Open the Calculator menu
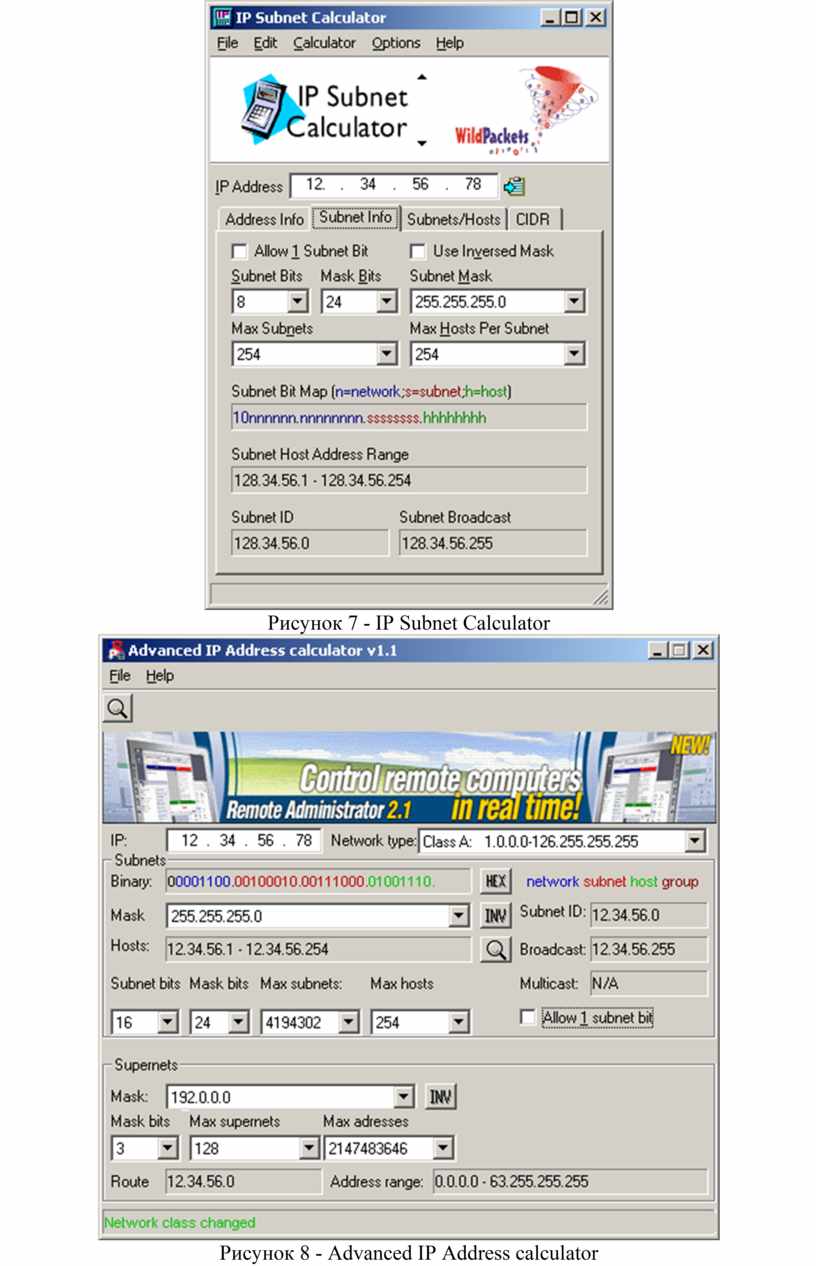The width and height of the screenshot is (816, 1266). point(324,43)
